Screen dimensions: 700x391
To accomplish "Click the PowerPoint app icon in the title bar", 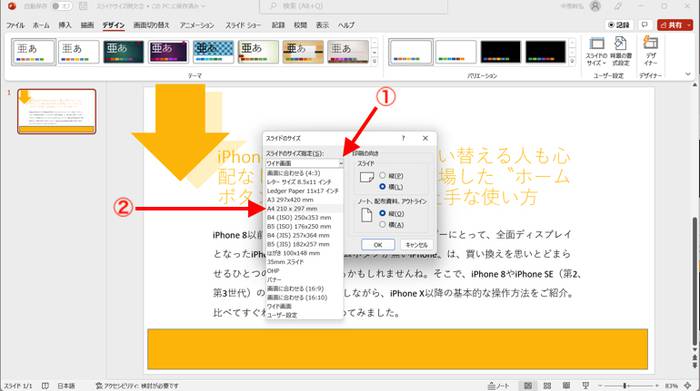I will pos(12,6).
